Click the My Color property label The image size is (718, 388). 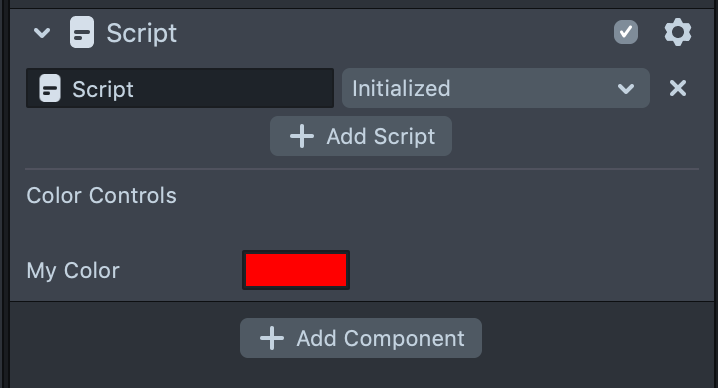coord(73,270)
